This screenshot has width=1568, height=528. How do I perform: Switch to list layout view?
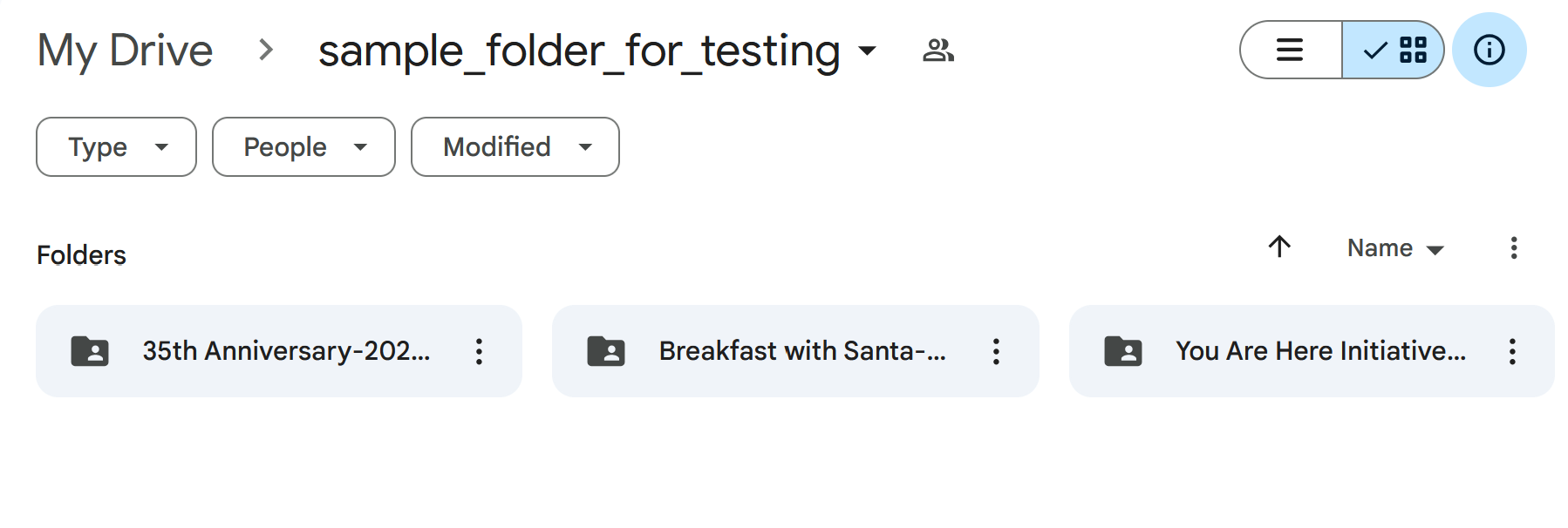point(1290,50)
